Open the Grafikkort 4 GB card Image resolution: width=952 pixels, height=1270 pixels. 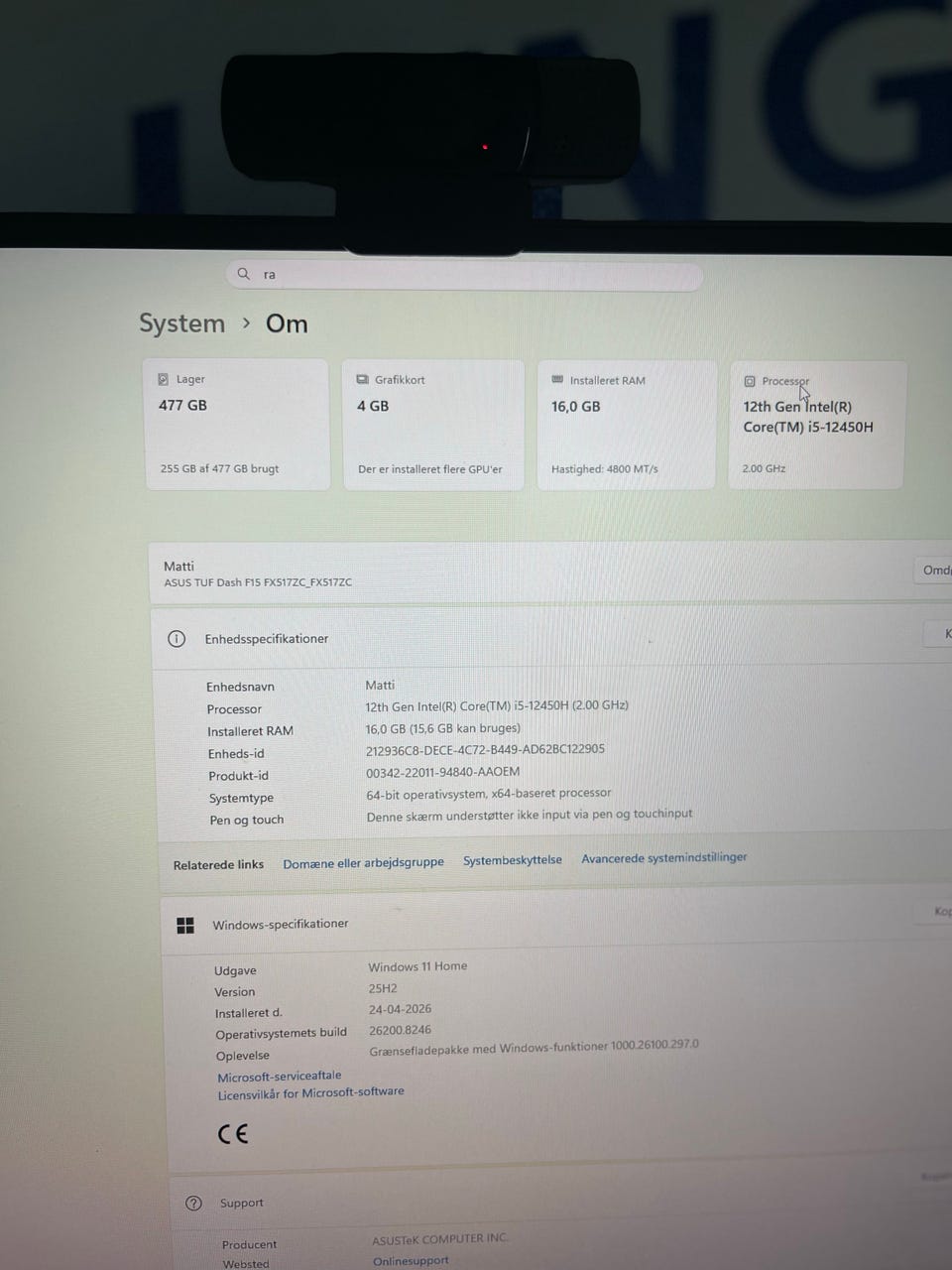pos(432,425)
